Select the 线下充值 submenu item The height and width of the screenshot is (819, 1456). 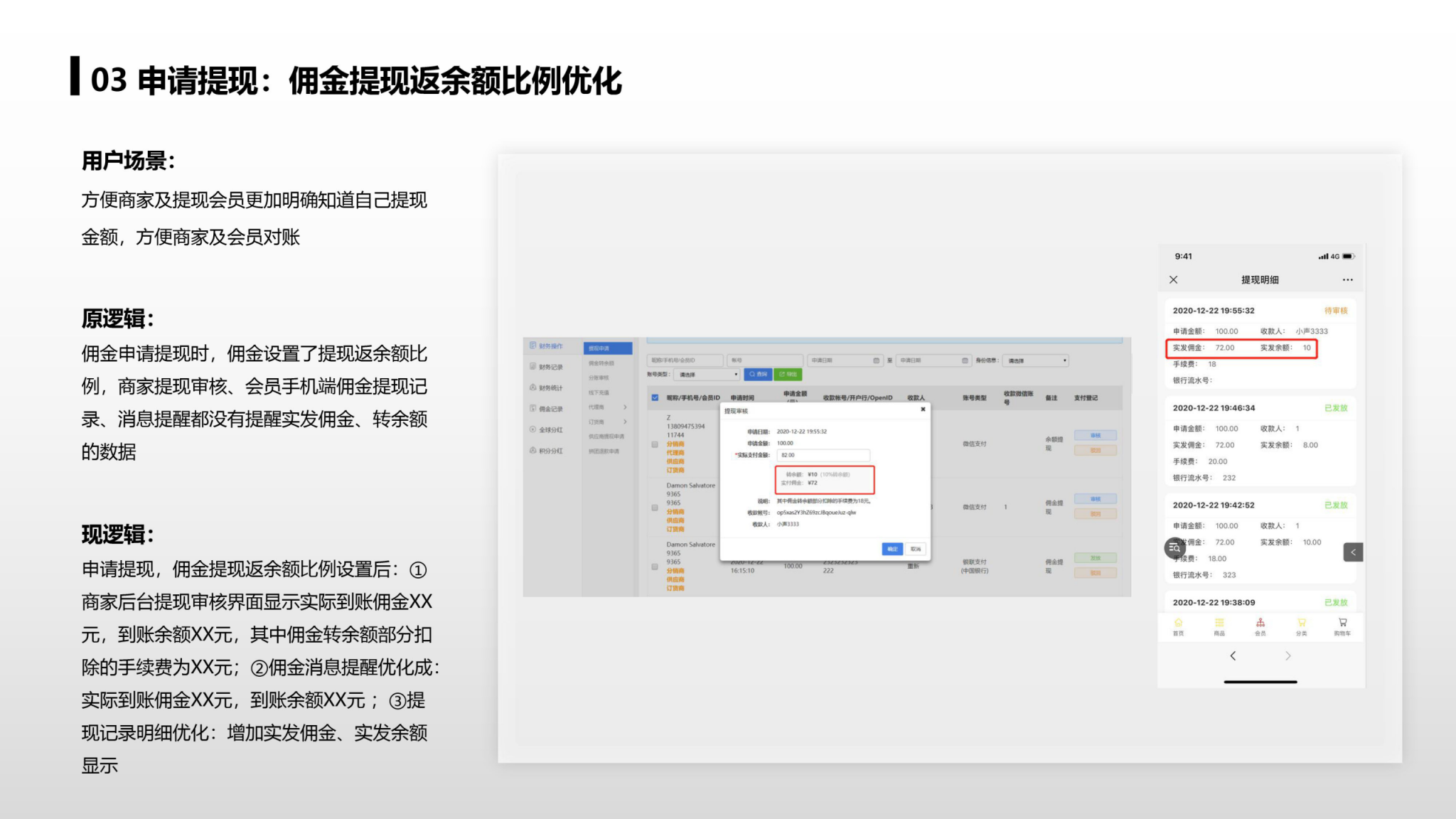(599, 392)
